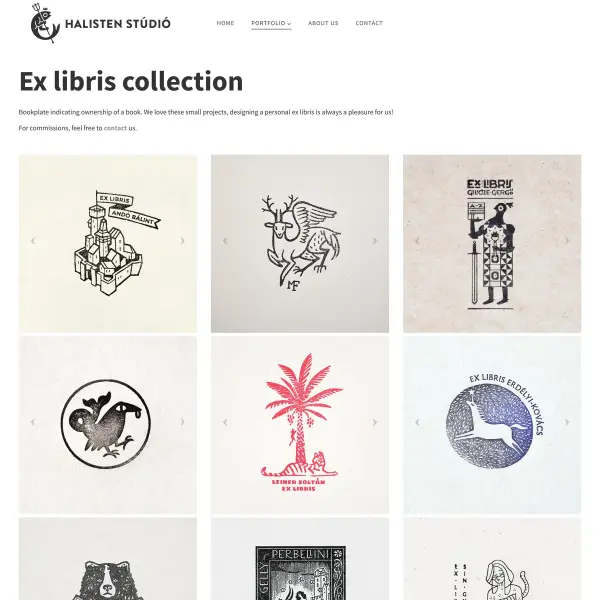The image size is (600, 600).
Task: Show previous image of the bird knight bookplate
Action: click(417, 241)
